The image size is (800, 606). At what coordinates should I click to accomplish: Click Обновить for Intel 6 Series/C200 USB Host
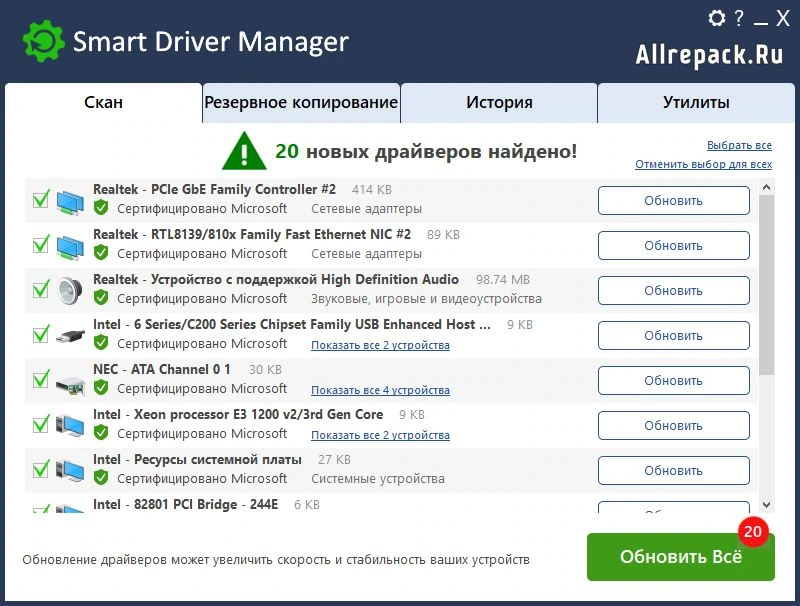673,336
